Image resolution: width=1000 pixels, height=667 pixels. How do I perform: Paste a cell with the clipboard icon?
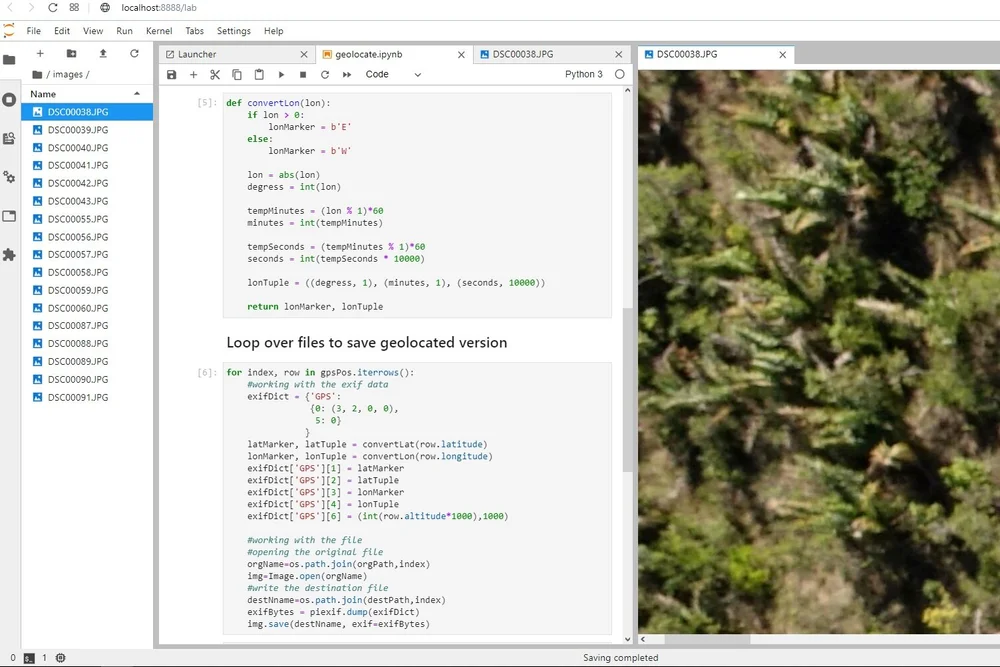pos(259,74)
